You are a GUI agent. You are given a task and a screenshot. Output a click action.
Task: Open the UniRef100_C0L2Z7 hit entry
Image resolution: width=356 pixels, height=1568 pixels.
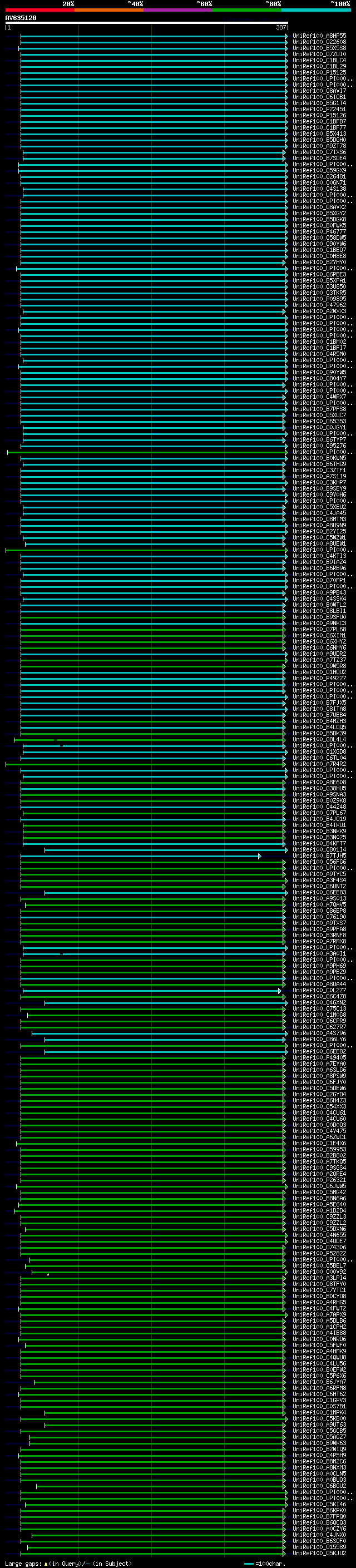click(x=319, y=990)
